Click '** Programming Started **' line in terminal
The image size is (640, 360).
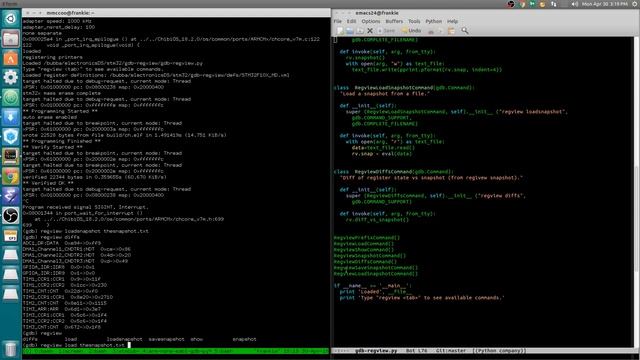[x=60, y=111]
